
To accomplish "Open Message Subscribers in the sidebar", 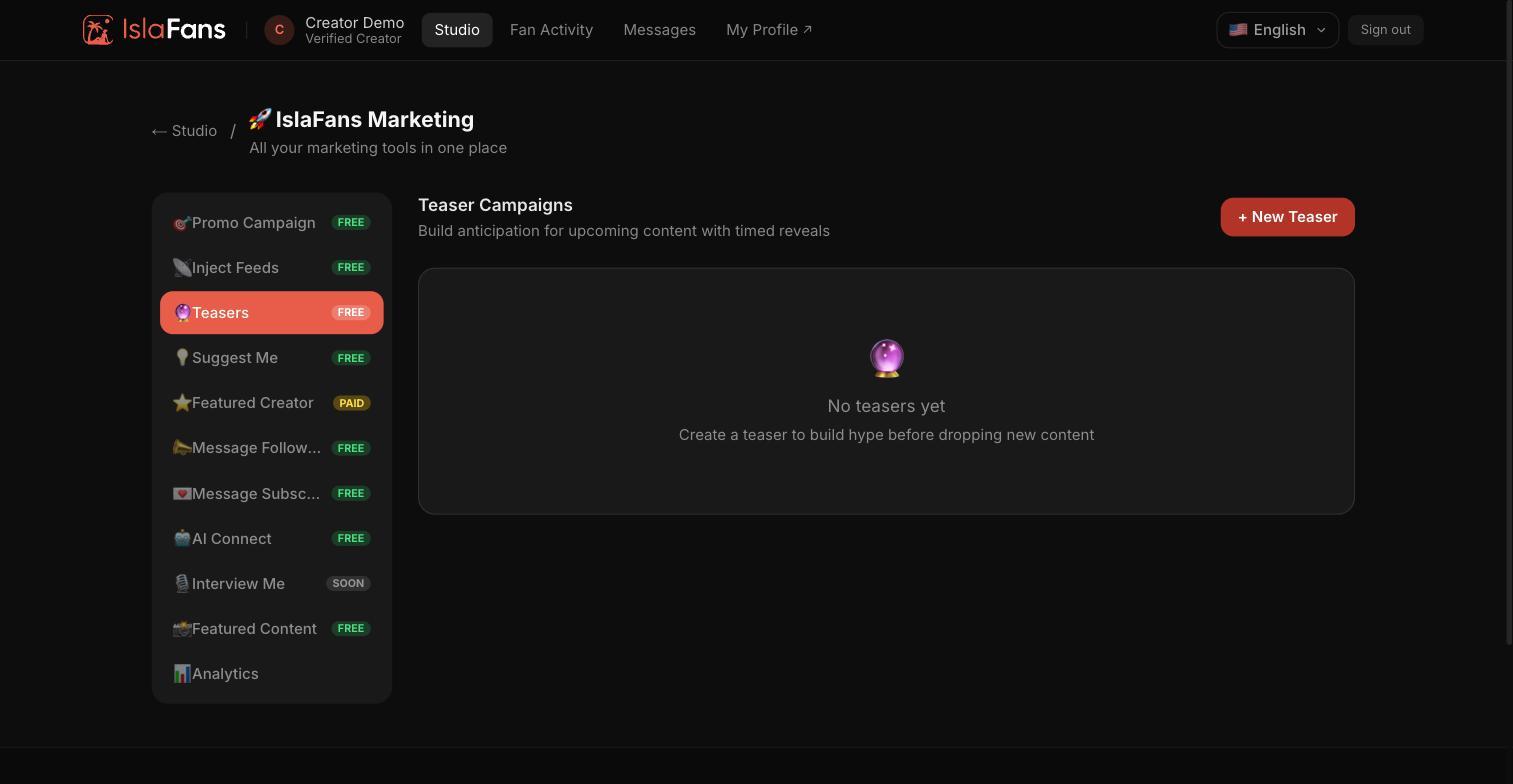I will point(272,494).
